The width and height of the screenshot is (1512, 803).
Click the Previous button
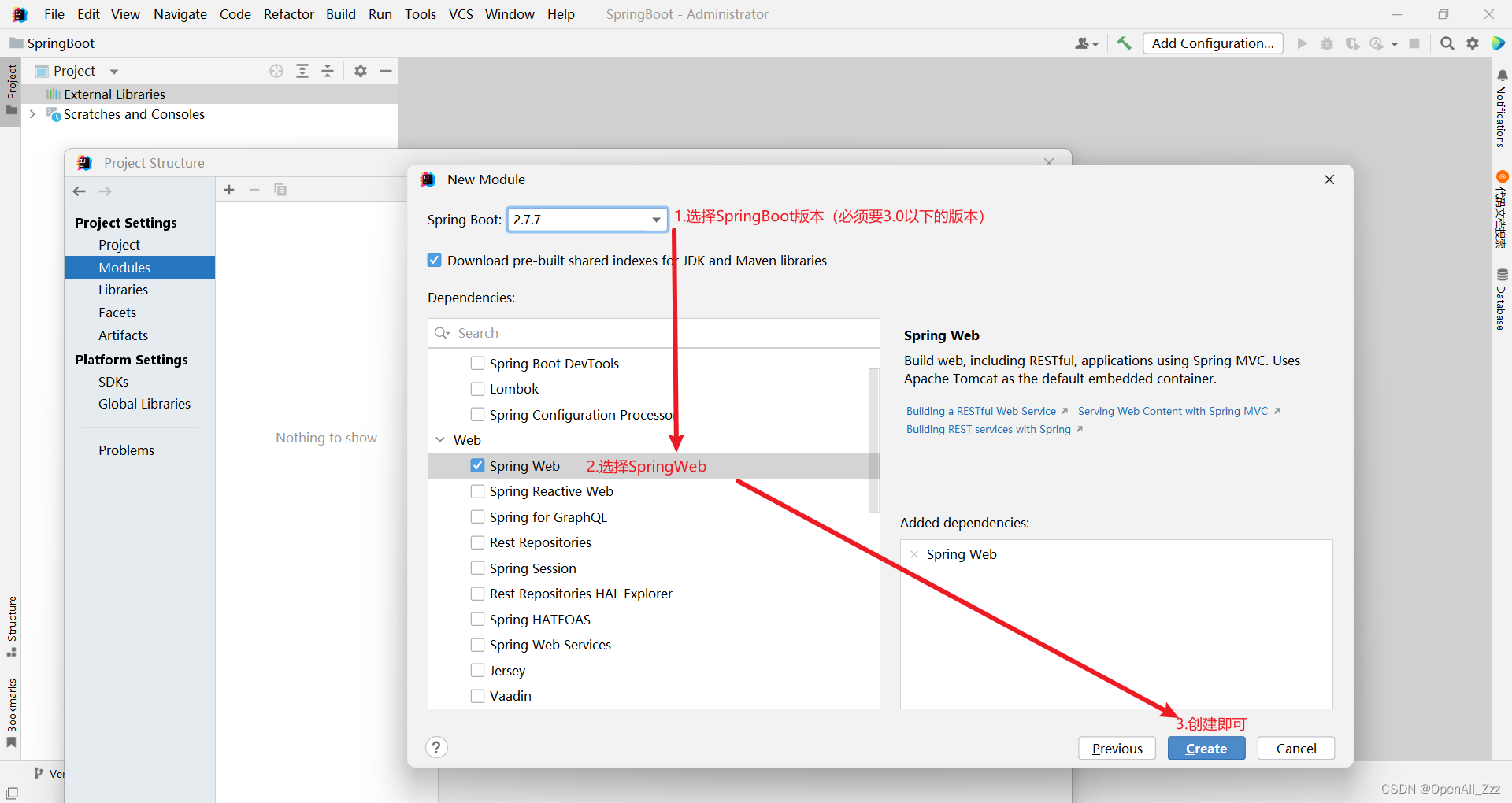click(1117, 748)
